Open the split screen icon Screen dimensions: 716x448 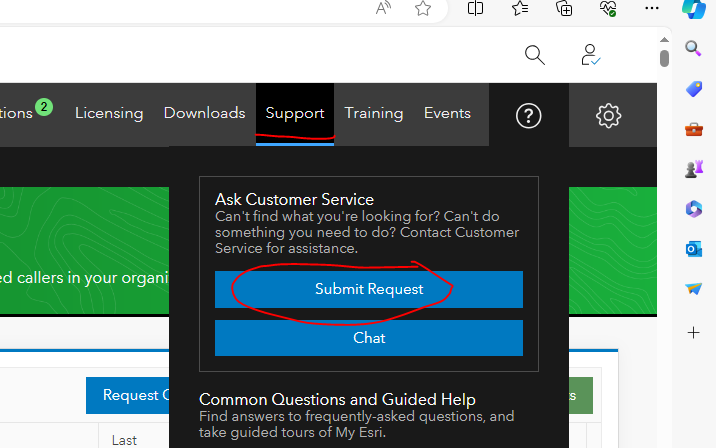(x=475, y=8)
